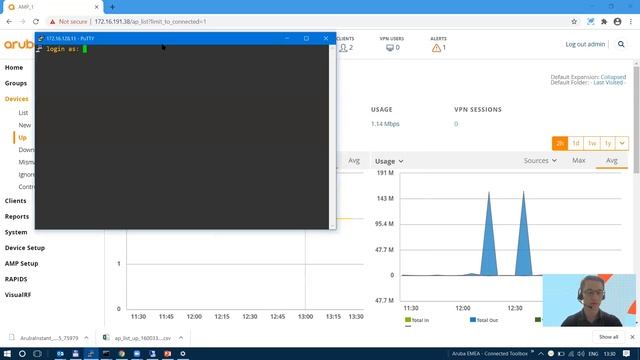Switch to PuTTY on the taskbar
Image resolution: width=640 pixels, height=360 pixels.
pos(91,353)
